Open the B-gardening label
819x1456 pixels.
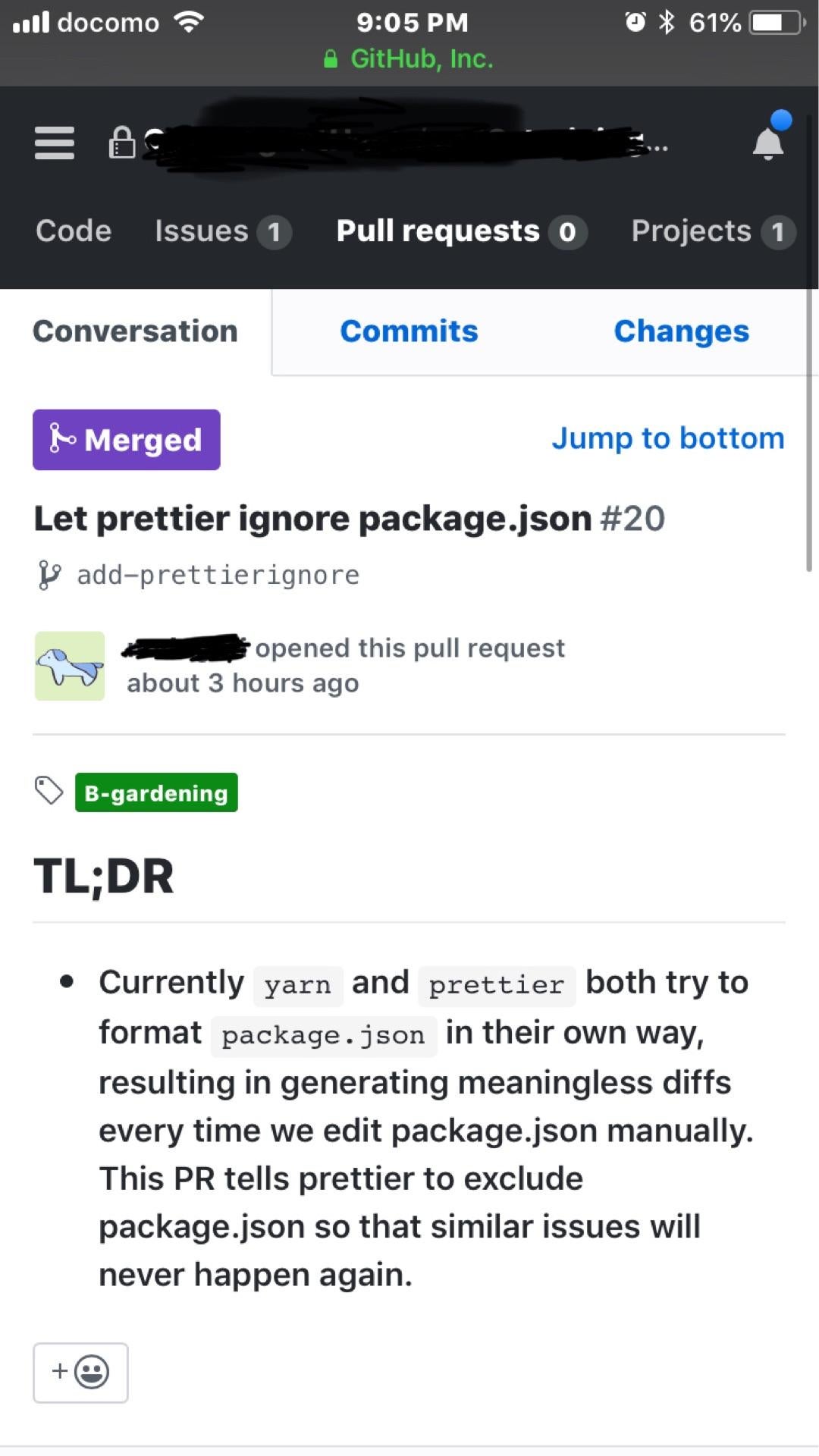tap(156, 792)
